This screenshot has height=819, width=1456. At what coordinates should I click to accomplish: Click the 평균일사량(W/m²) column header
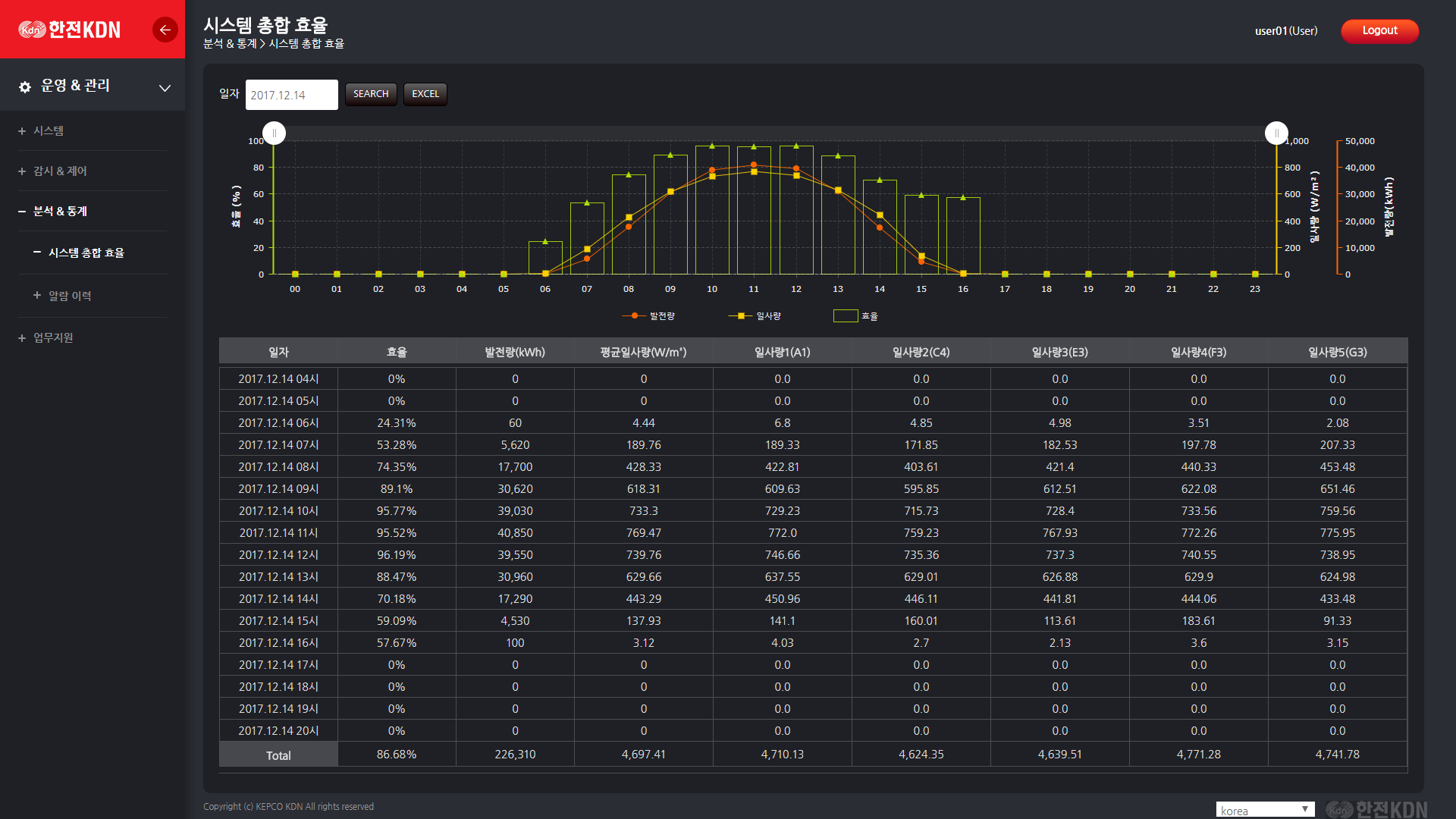644,352
